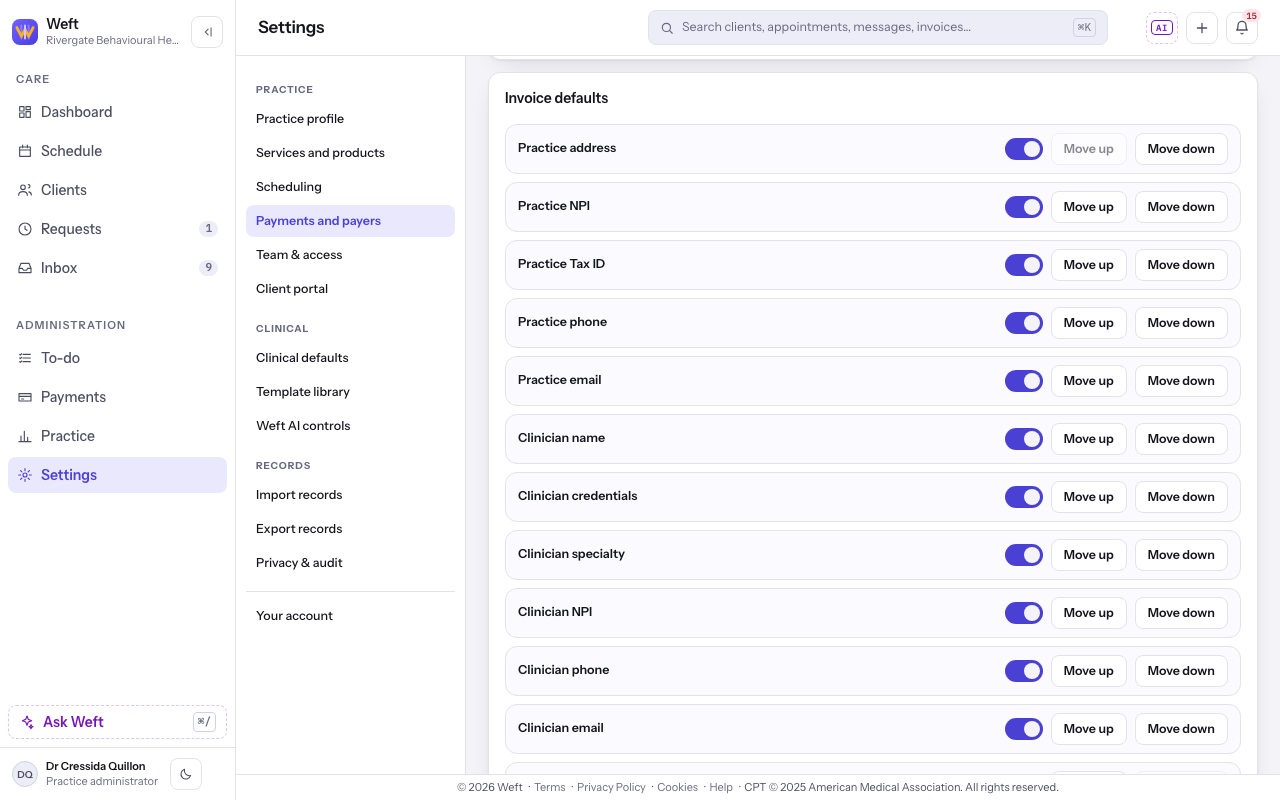Collapse the sidebar with the arrow button
This screenshot has width=1280, height=800.
pyautogui.click(x=207, y=32)
